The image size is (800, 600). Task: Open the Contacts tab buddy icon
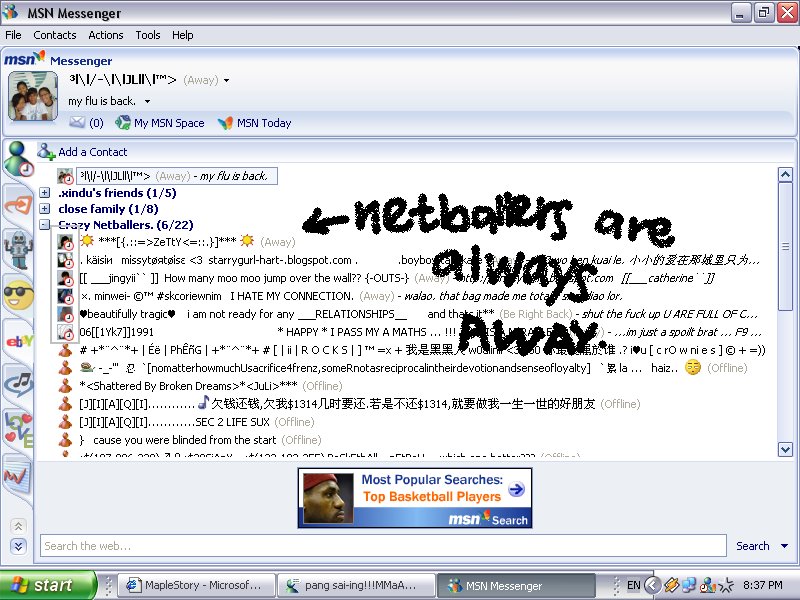coord(18,159)
